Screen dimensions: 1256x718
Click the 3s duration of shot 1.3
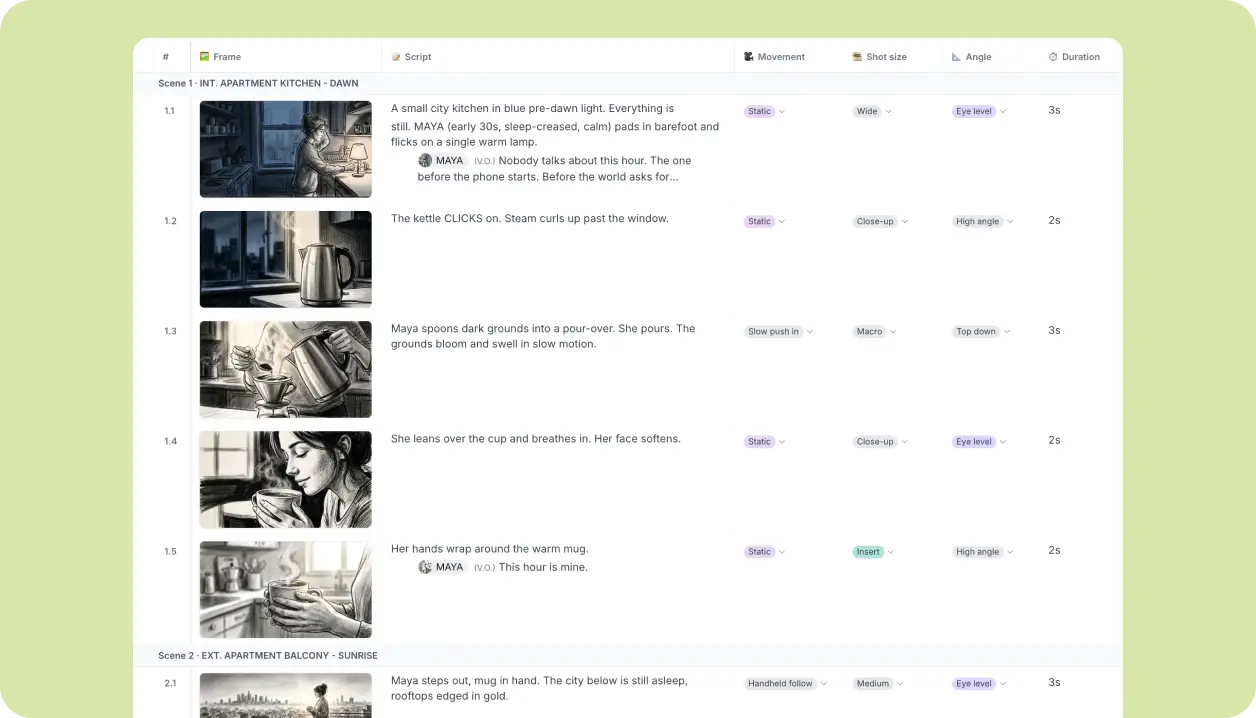pos(1054,330)
